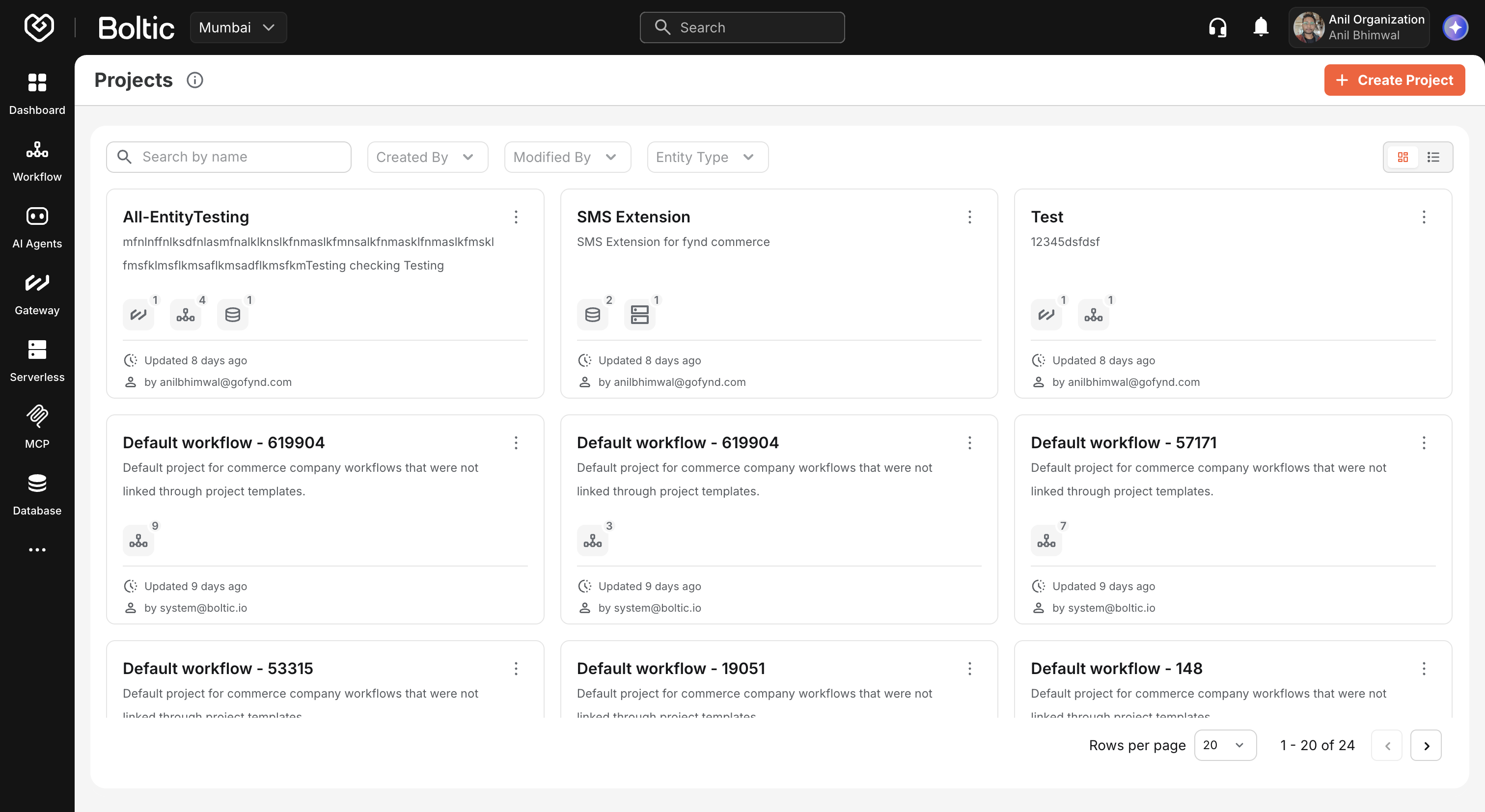This screenshot has height=812, width=1485.
Task: Click the Create Project button
Action: pyautogui.click(x=1395, y=80)
